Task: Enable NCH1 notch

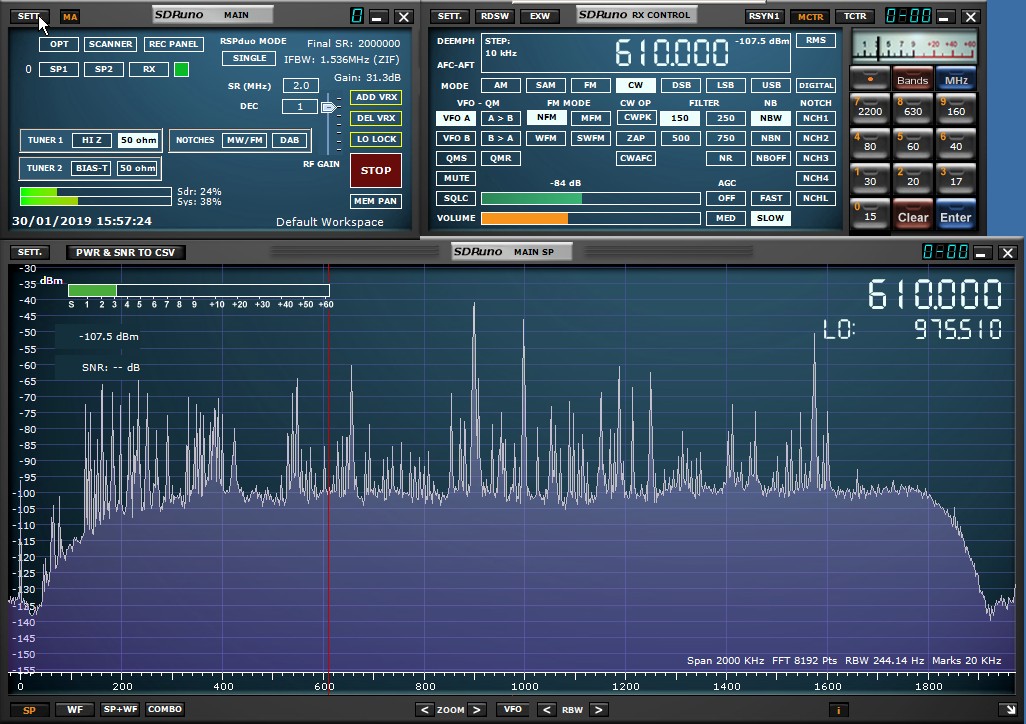Action: pyautogui.click(x=816, y=118)
